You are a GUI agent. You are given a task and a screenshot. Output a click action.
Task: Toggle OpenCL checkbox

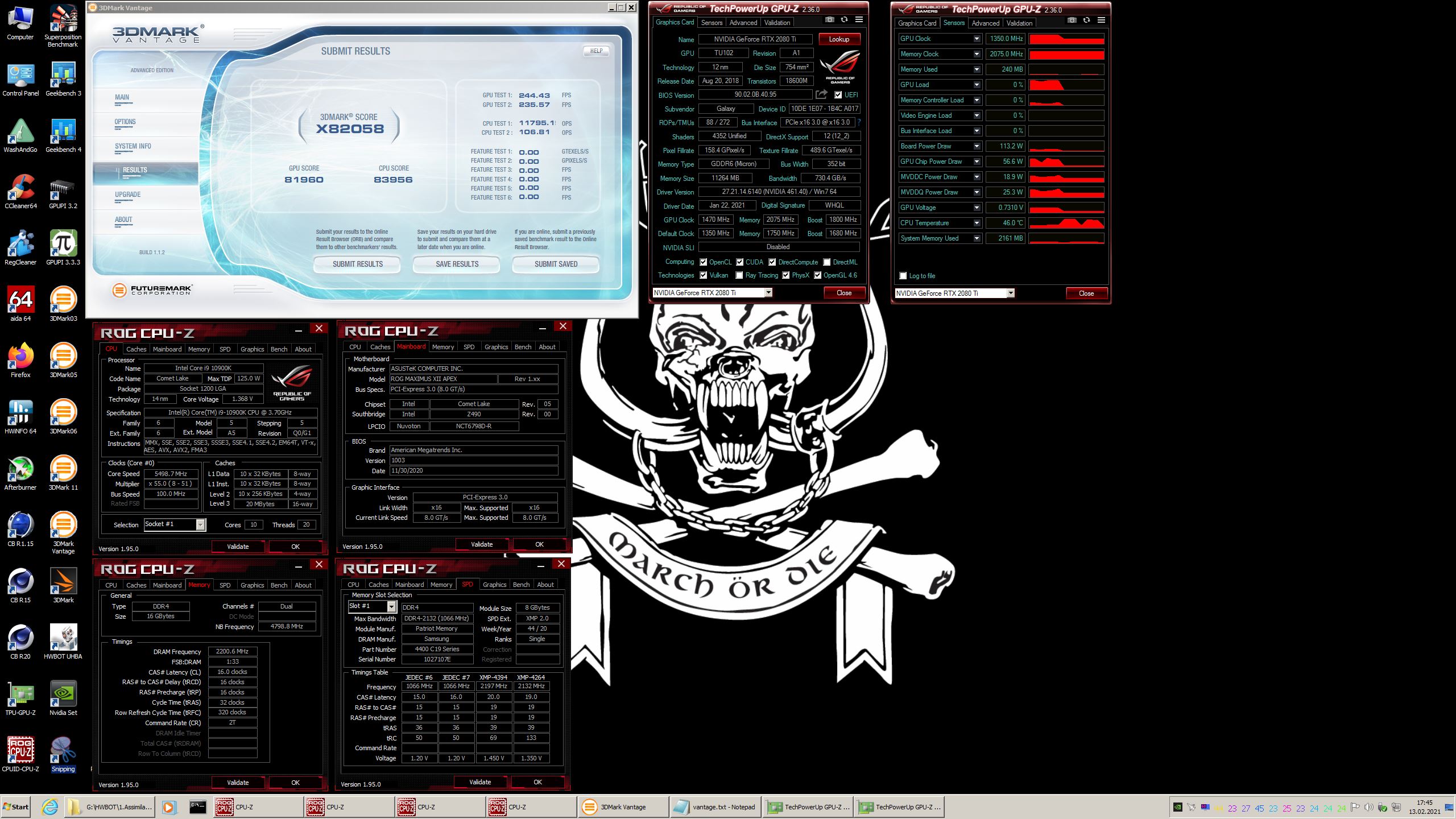(703, 262)
